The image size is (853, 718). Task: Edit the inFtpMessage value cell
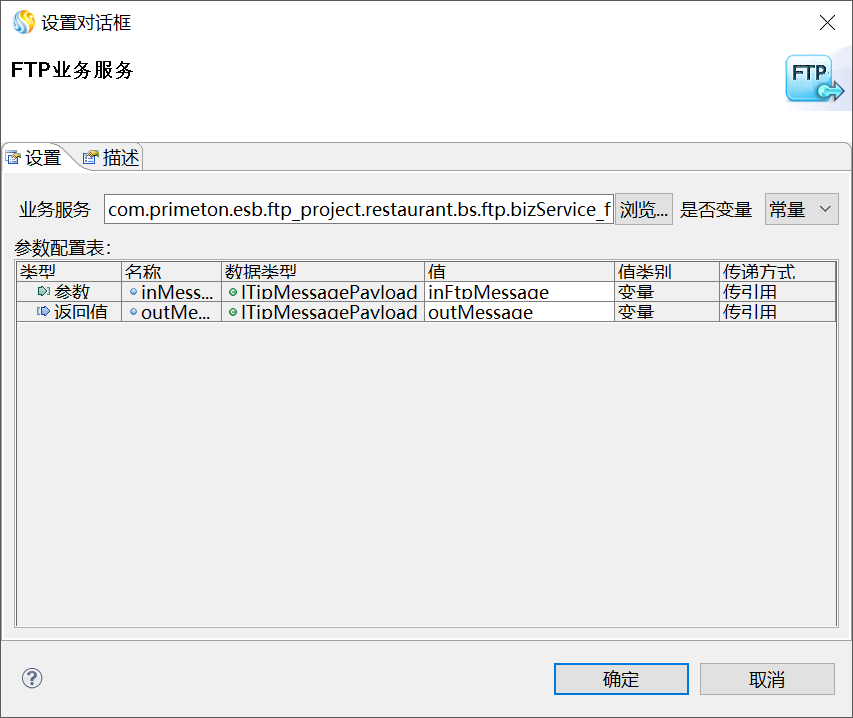[x=518, y=292]
